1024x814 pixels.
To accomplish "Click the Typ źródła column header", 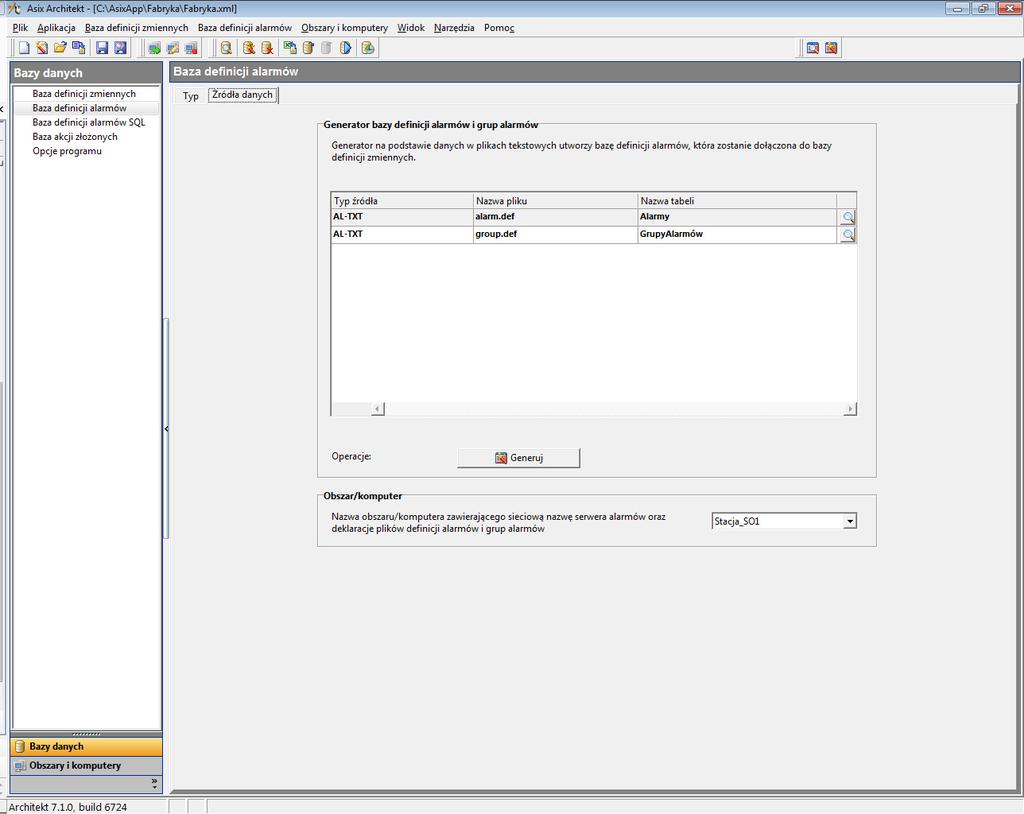I will tap(402, 201).
